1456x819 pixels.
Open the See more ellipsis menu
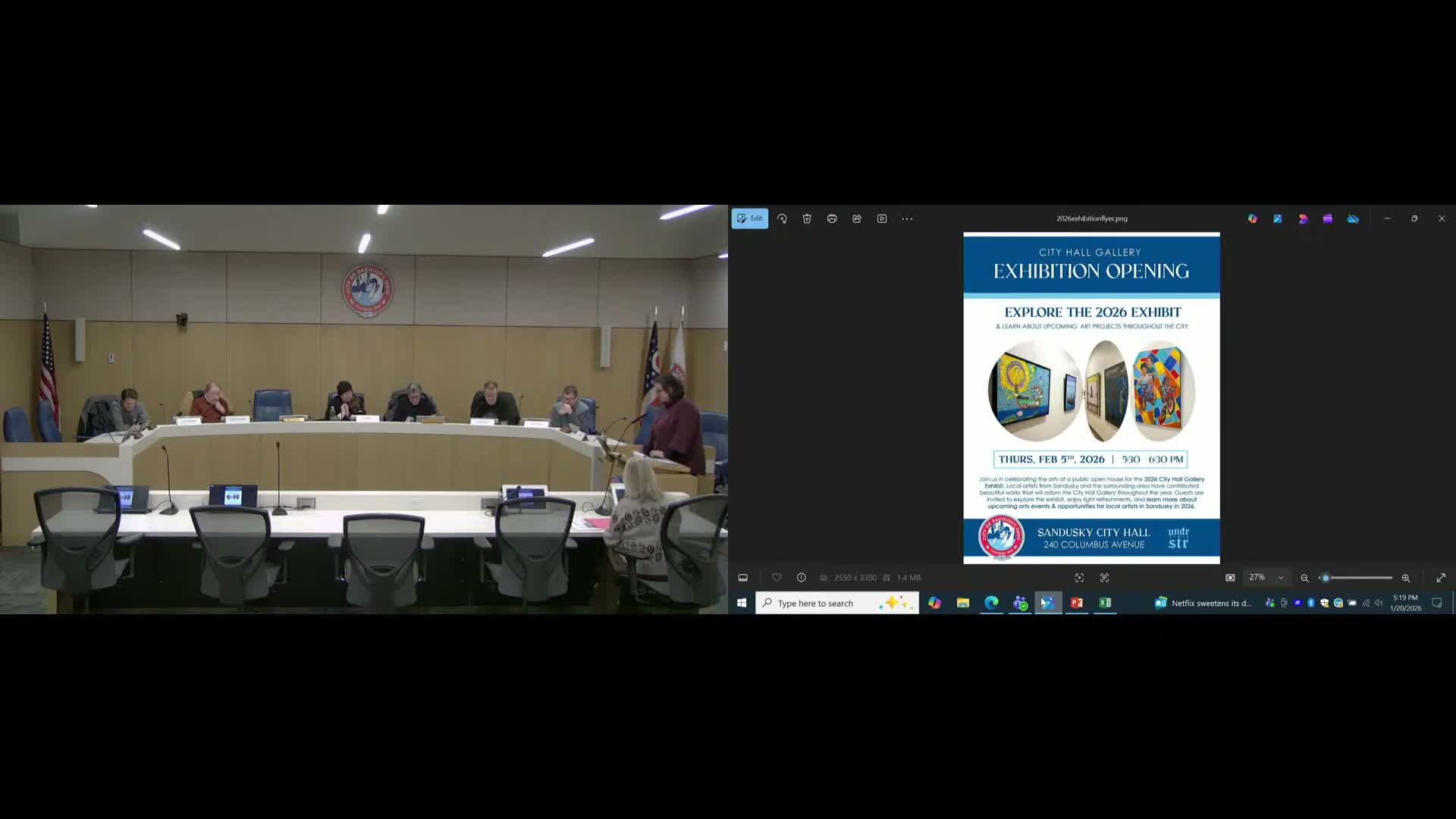pos(907,218)
